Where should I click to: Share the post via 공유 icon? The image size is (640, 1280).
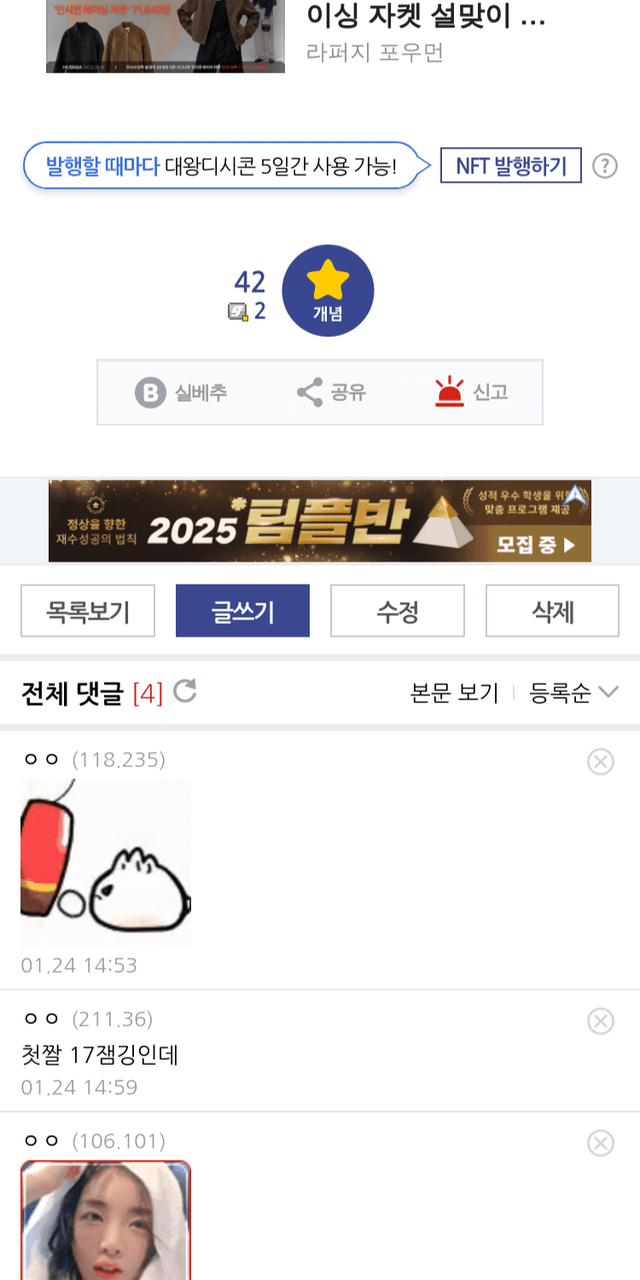click(x=310, y=392)
